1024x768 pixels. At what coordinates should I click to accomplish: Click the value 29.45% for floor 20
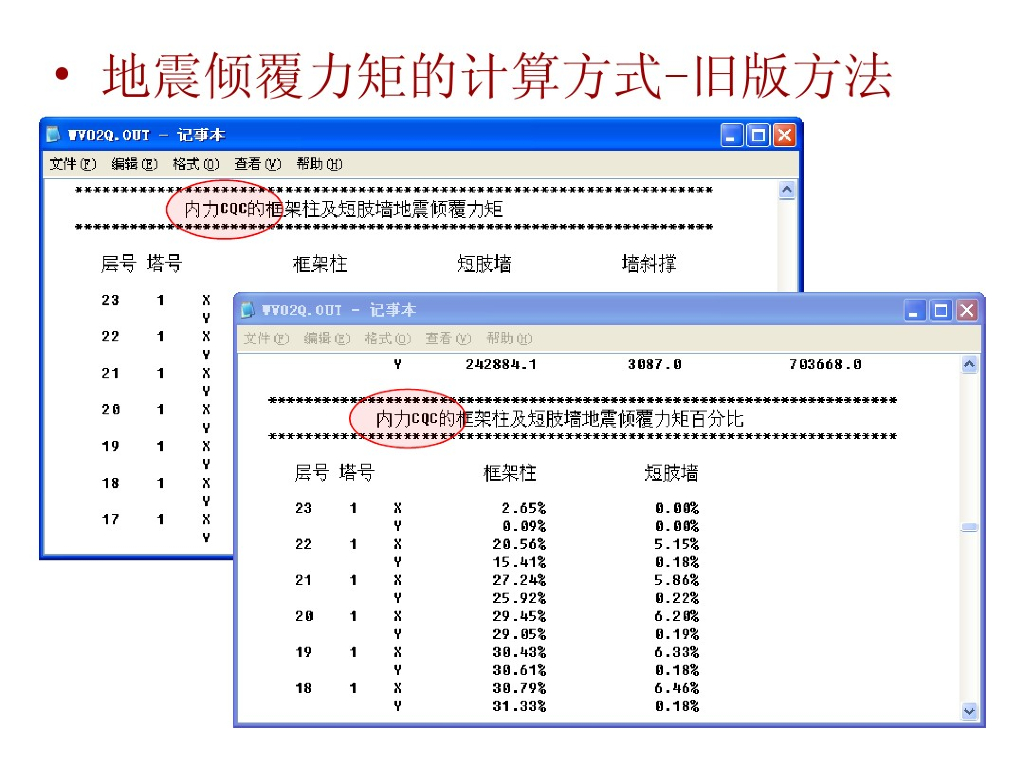coord(519,616)
